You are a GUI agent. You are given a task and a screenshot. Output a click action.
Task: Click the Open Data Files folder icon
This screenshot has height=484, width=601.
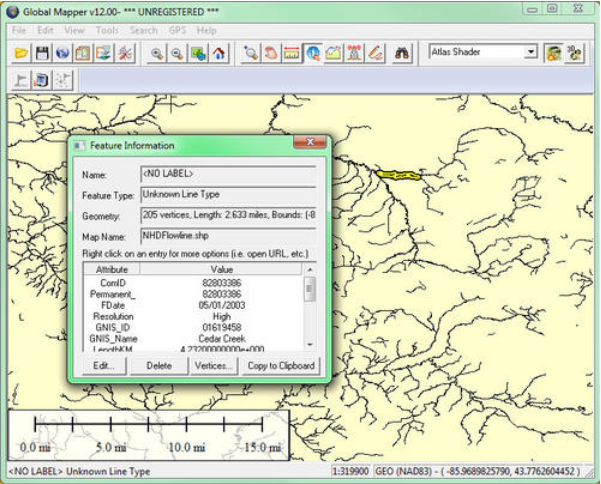tap(21, 52)
